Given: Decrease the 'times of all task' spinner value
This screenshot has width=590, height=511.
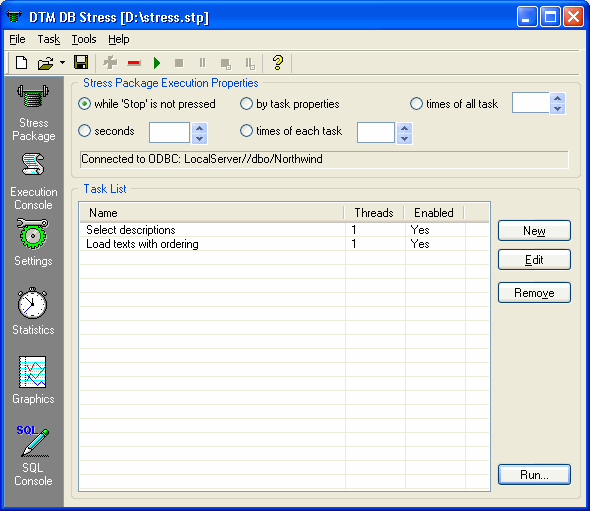Looking at the screenshot, I should pyautogui.click(x=557, y=108).
